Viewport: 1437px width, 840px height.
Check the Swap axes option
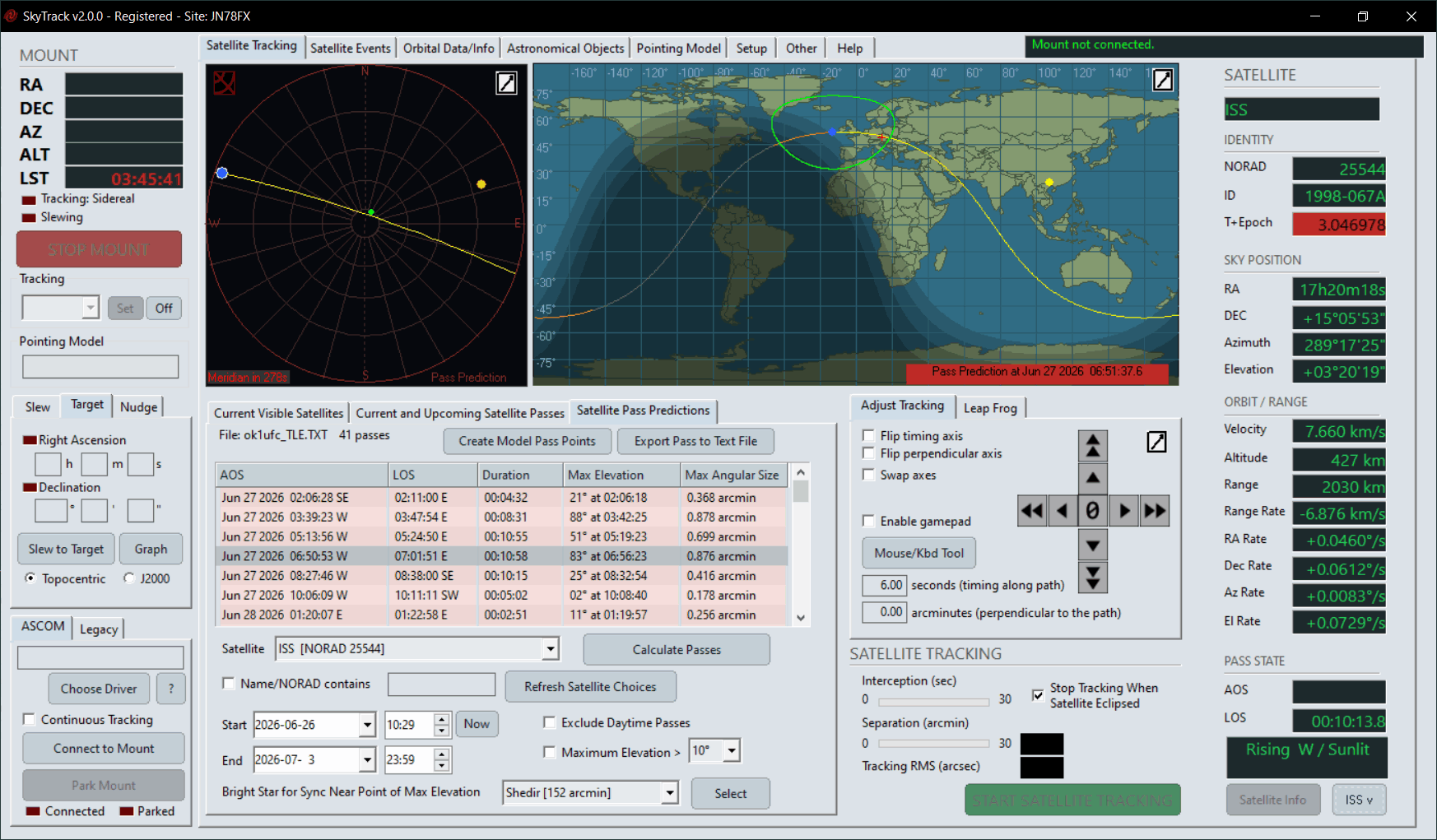(868, 475)
